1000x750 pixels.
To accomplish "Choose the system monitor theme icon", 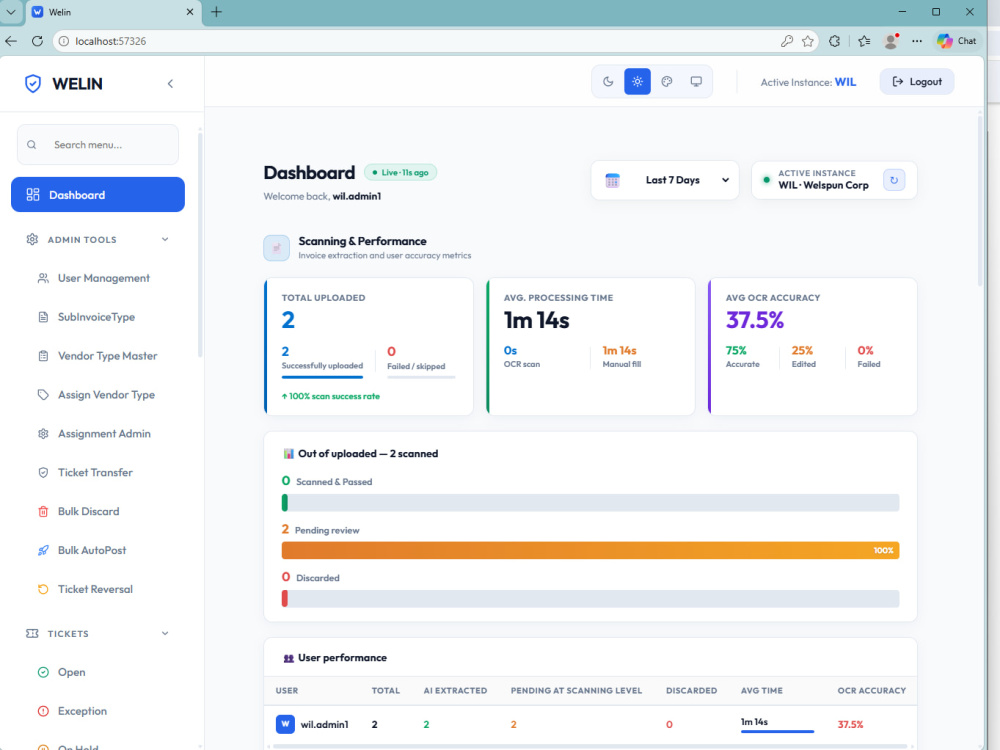I will 696,82.
